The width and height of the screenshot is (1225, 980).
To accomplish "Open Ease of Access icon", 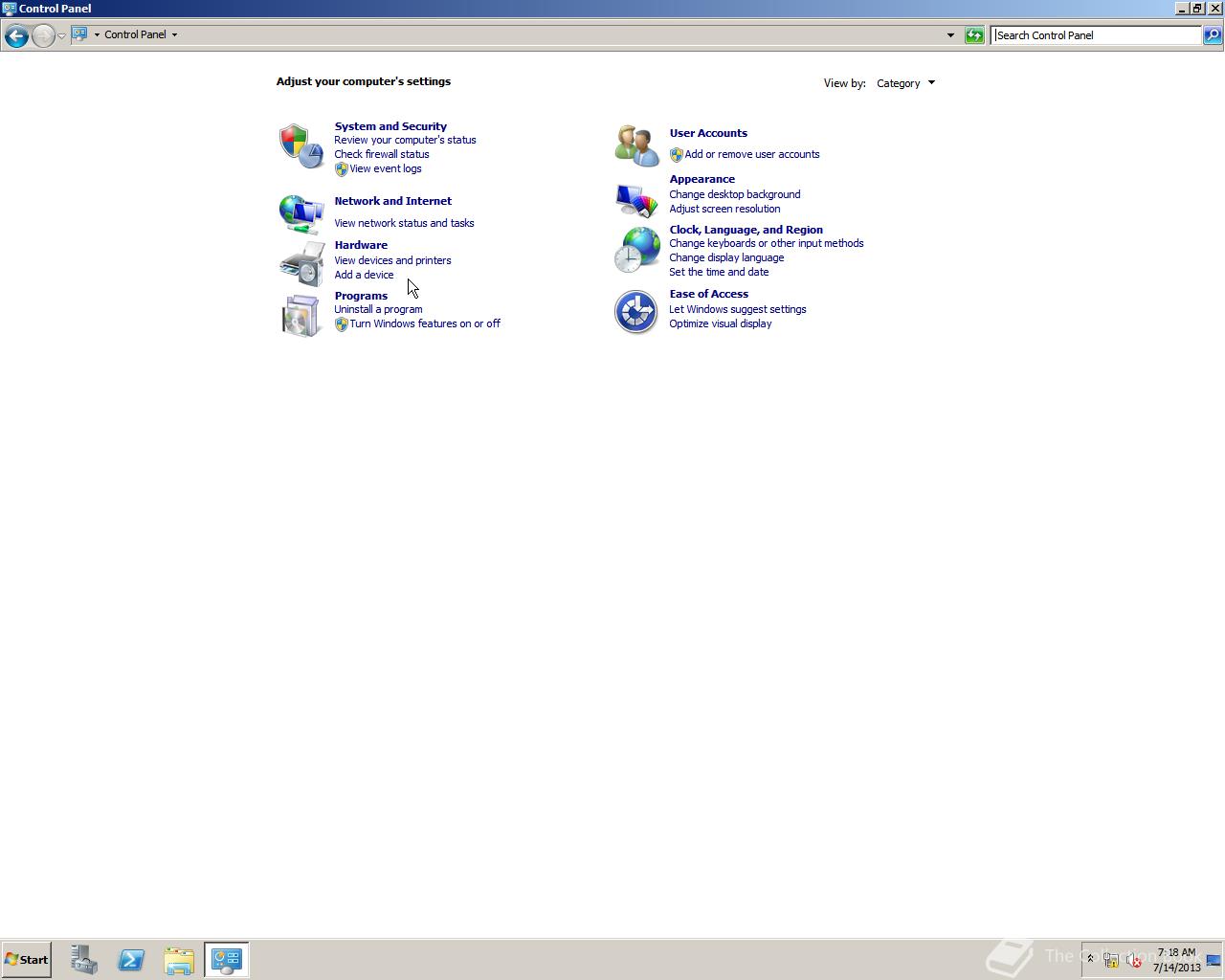I will [636, 311].
